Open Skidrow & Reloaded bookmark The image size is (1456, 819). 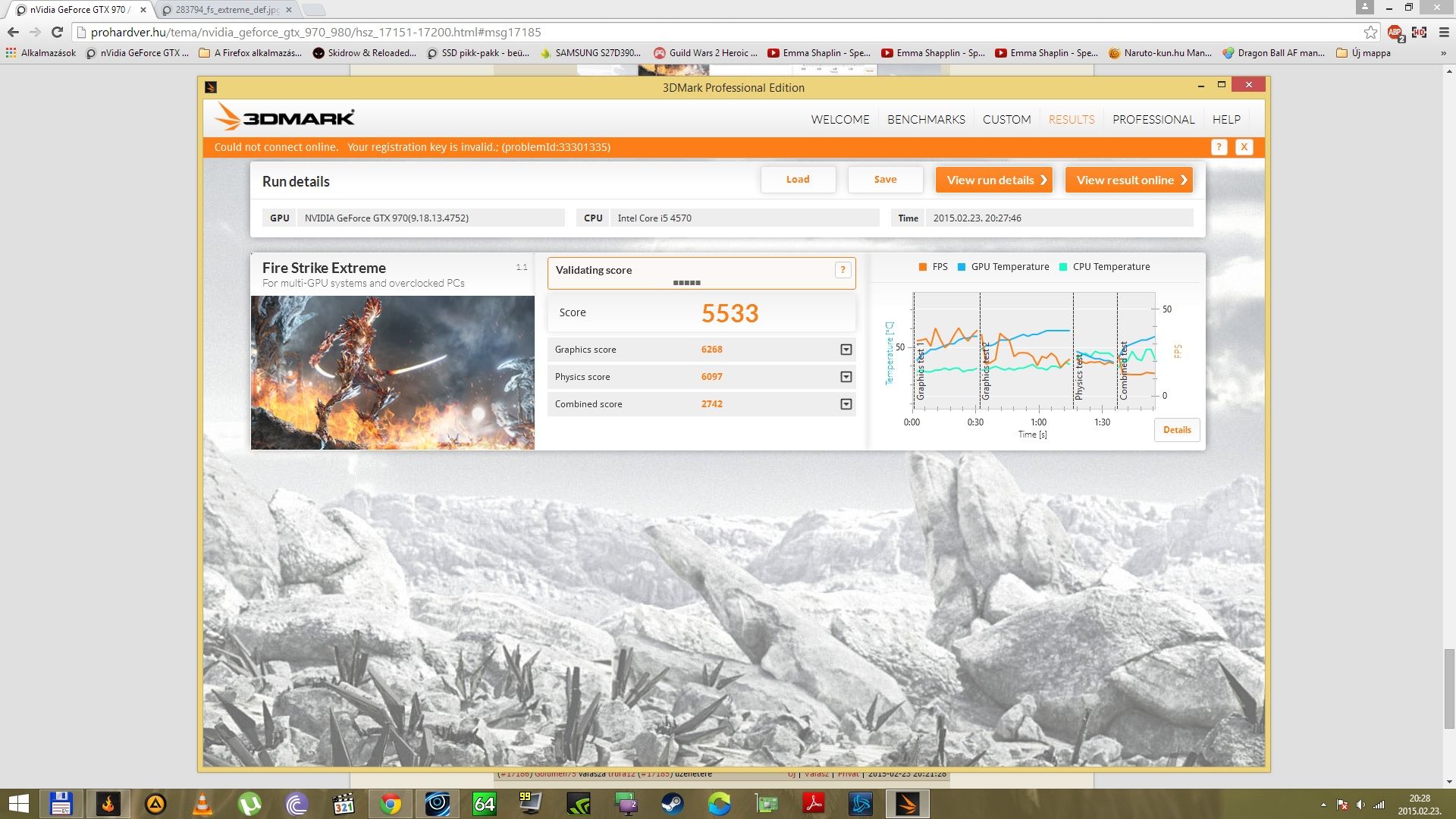click(365, 53)
